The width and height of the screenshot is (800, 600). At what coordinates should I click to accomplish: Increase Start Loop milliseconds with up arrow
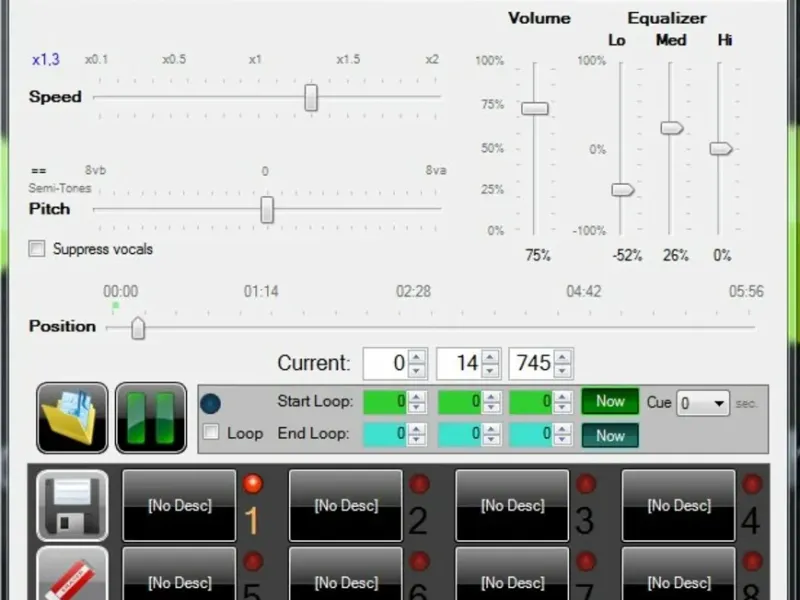pos(562,396)
